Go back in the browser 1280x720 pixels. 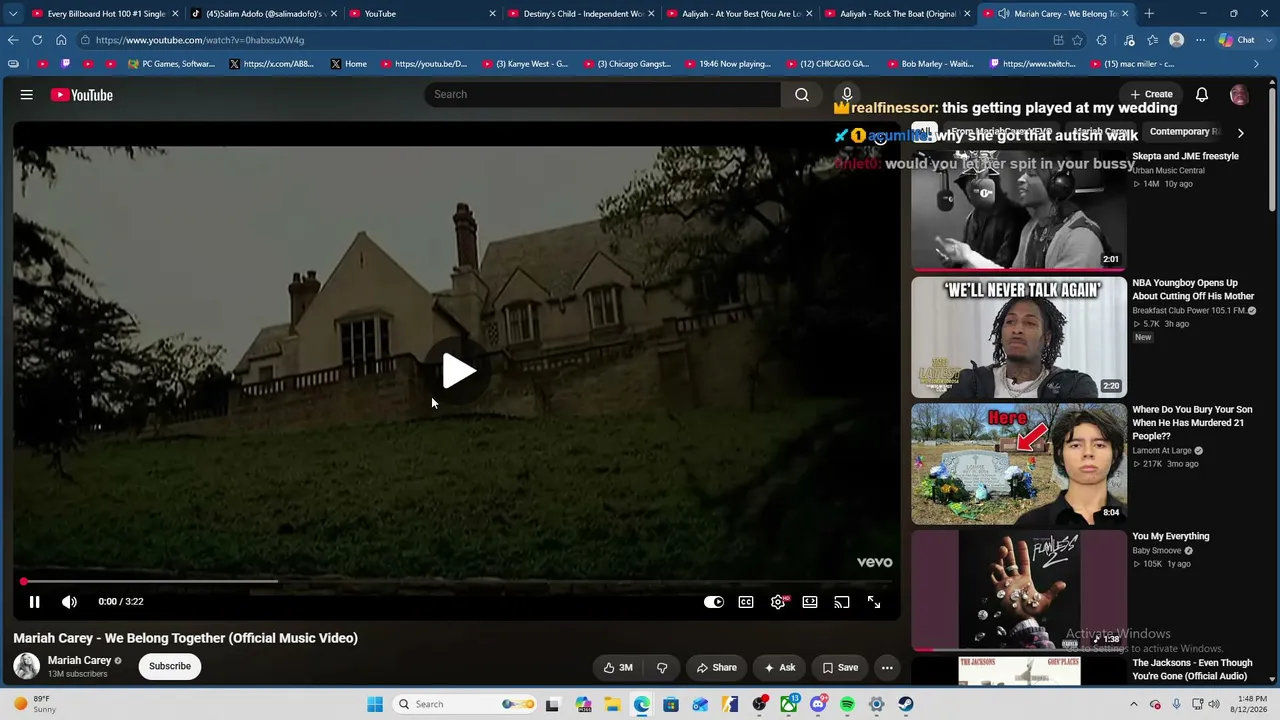click(13, 40)
